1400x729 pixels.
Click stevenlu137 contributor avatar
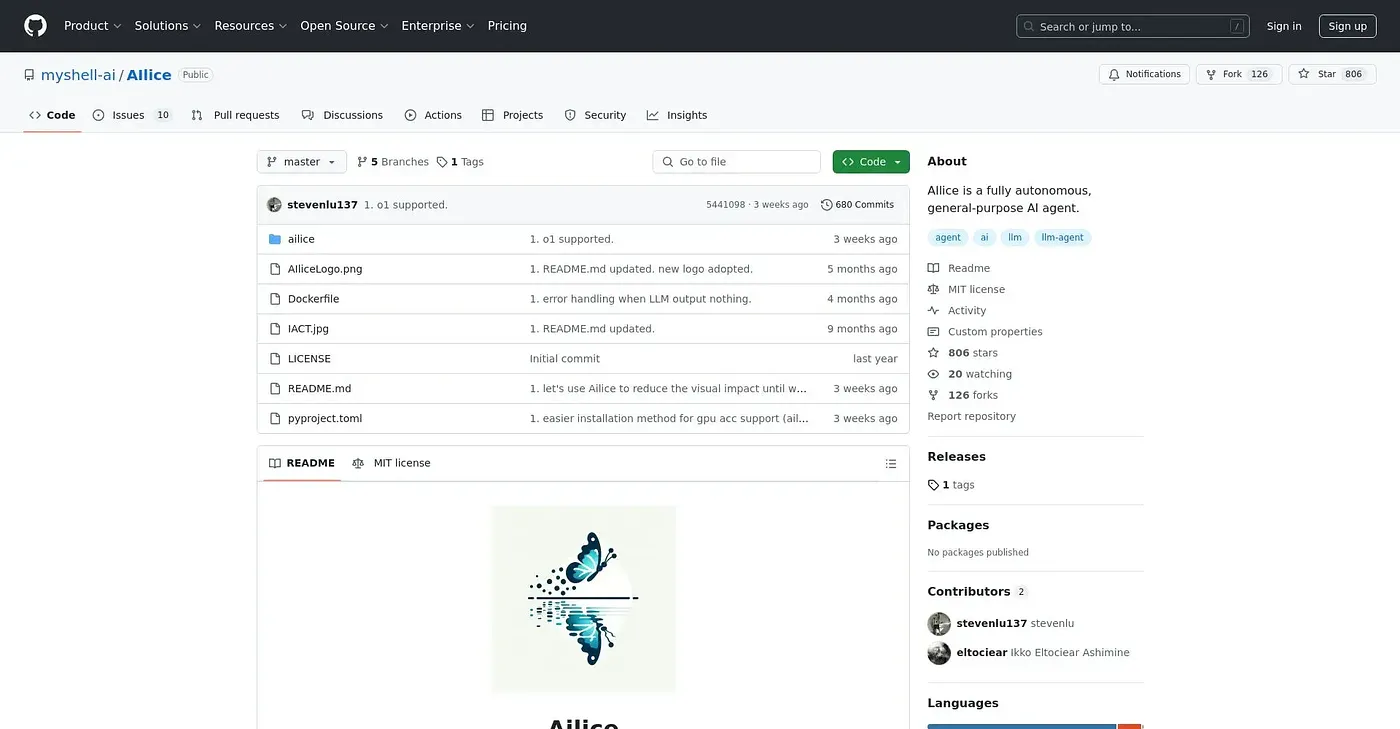pyautogui.click(x=939, y=623)
